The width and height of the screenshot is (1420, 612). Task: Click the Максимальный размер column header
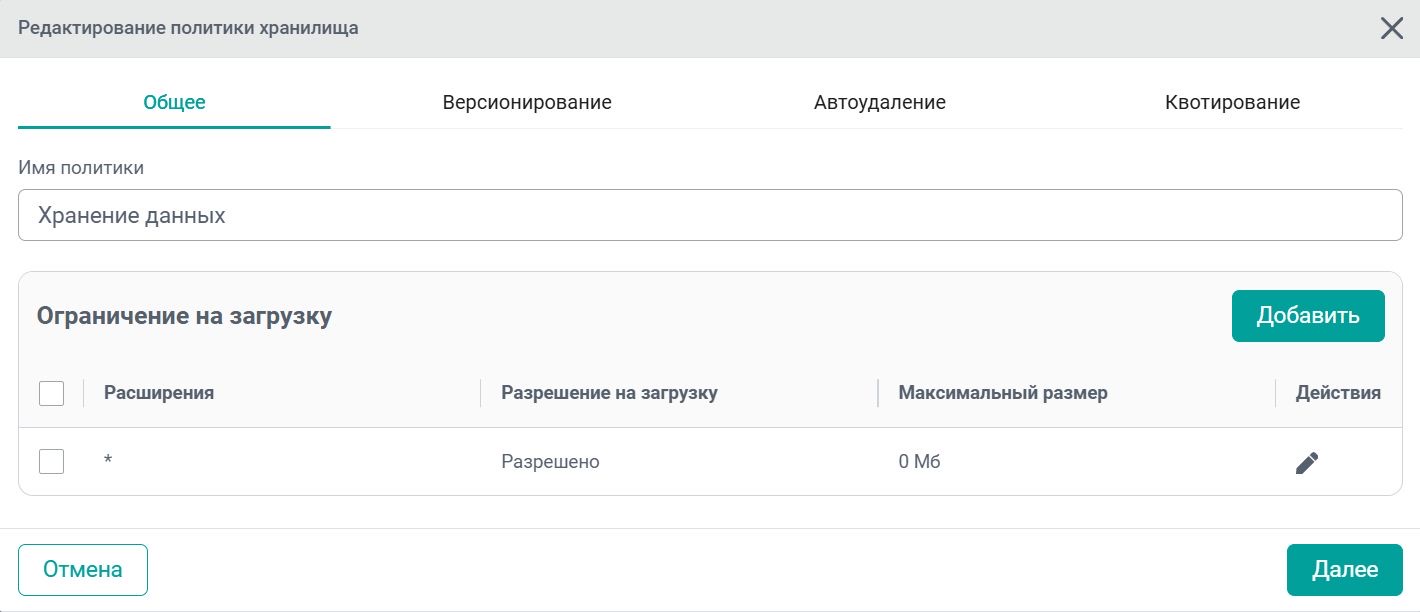click(x=1003, y=393)
